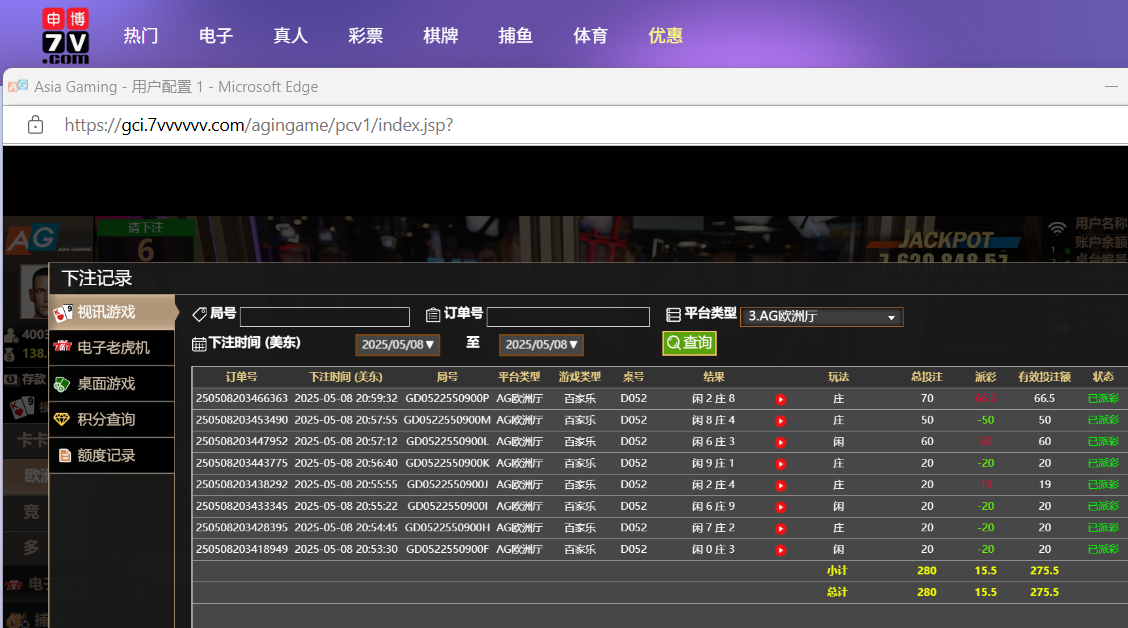Viewport: 1128px width, 628px height.
Task: Click the 申博 7V.com logo
Action: [x=65, y=35]
